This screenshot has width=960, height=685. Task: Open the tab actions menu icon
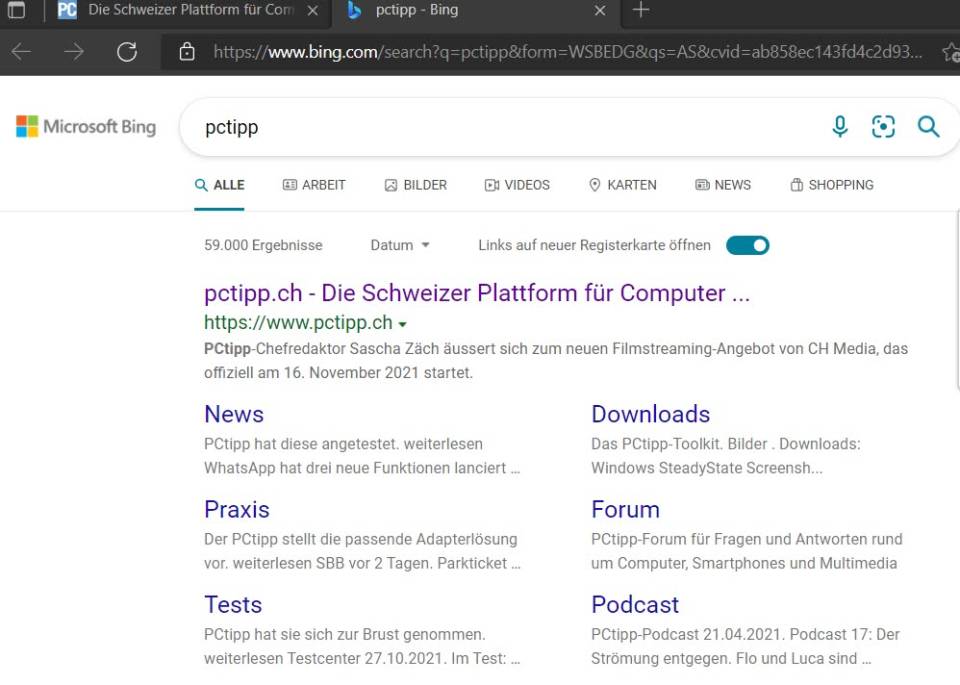point(17,10)
